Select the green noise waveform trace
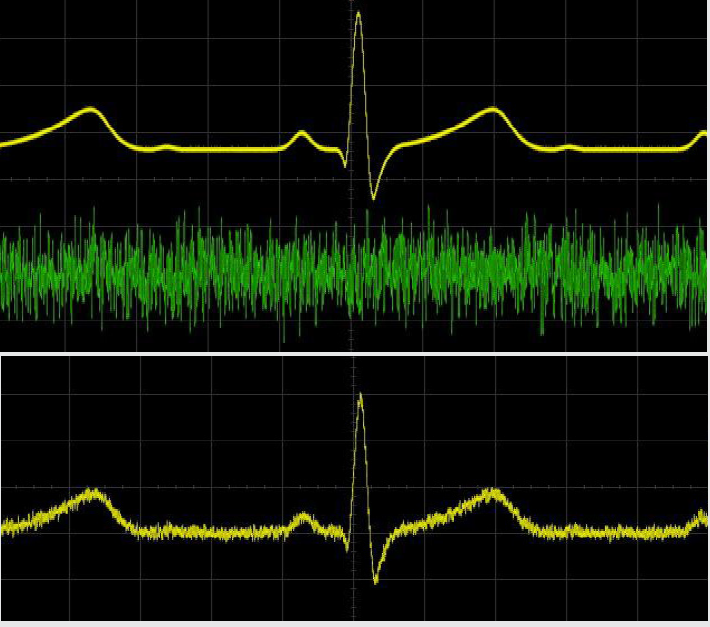This screenshot has width=710, height=627. [x=353, y=272]
